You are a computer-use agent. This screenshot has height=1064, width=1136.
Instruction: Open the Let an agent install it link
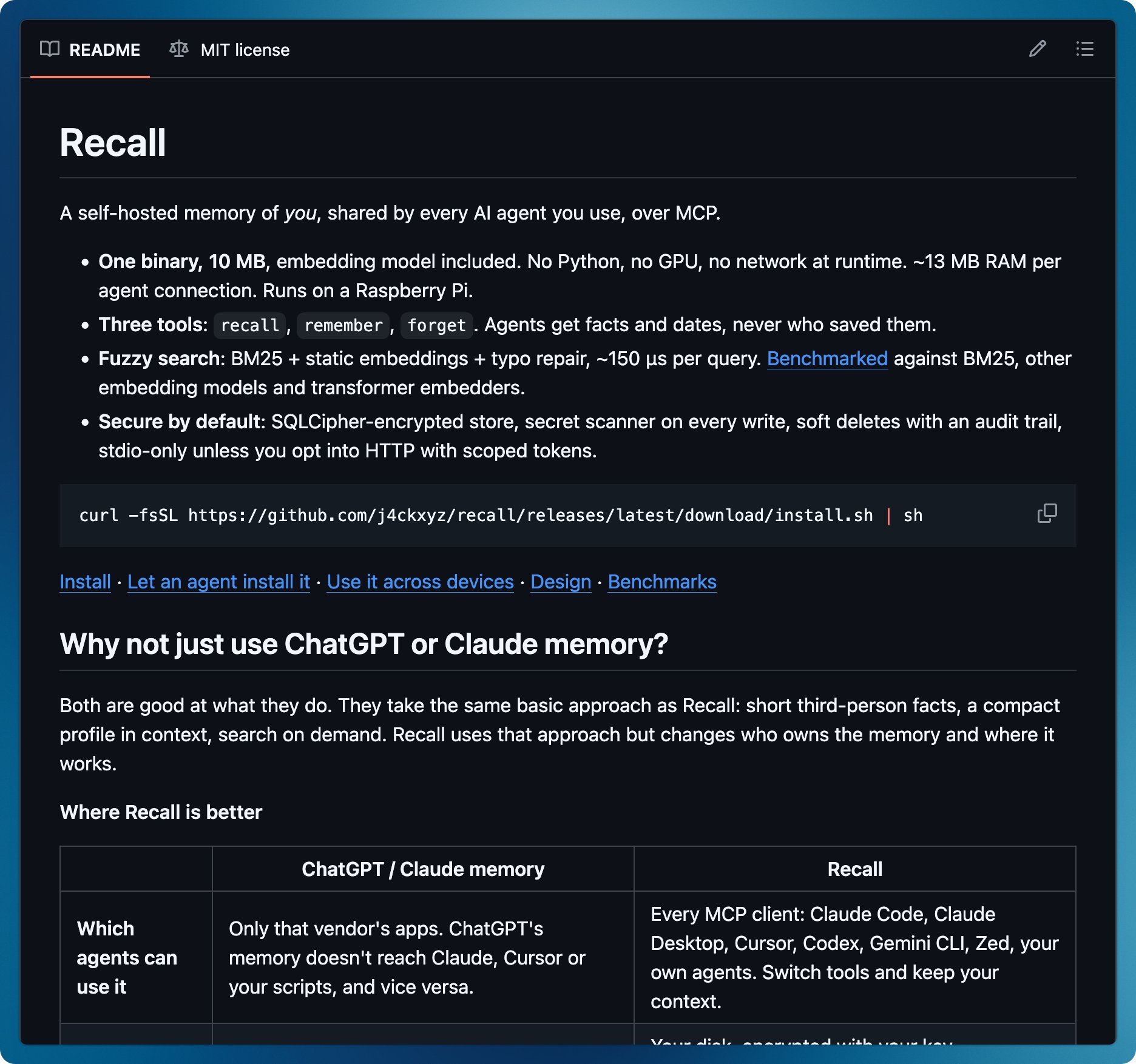[x=218, y=582]
